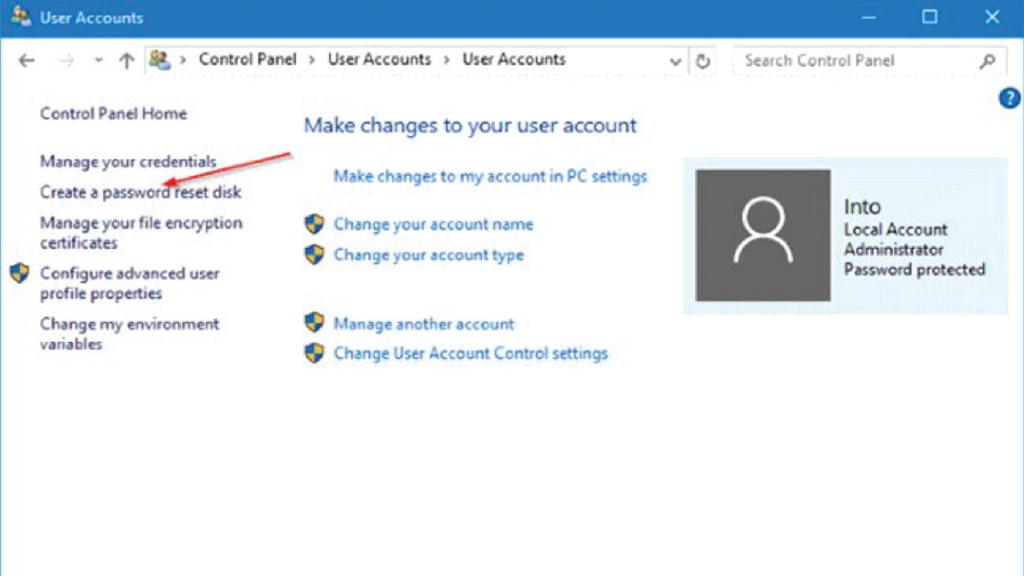The height and width of the screenshot is (576, 1024).
Task: Click the refresh icon in the address bar
Action: point(703,60)
